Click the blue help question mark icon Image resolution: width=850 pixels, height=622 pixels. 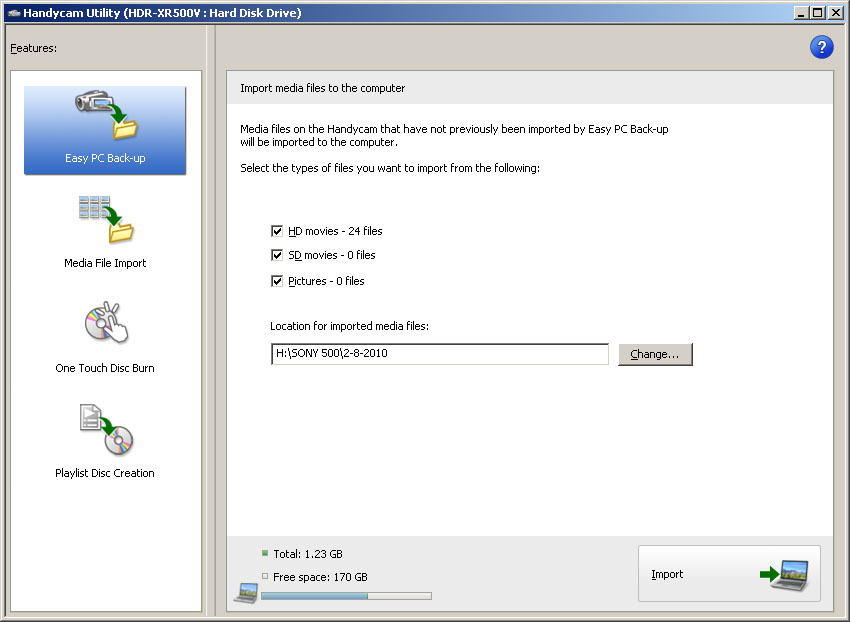click(x=821, y=47)
